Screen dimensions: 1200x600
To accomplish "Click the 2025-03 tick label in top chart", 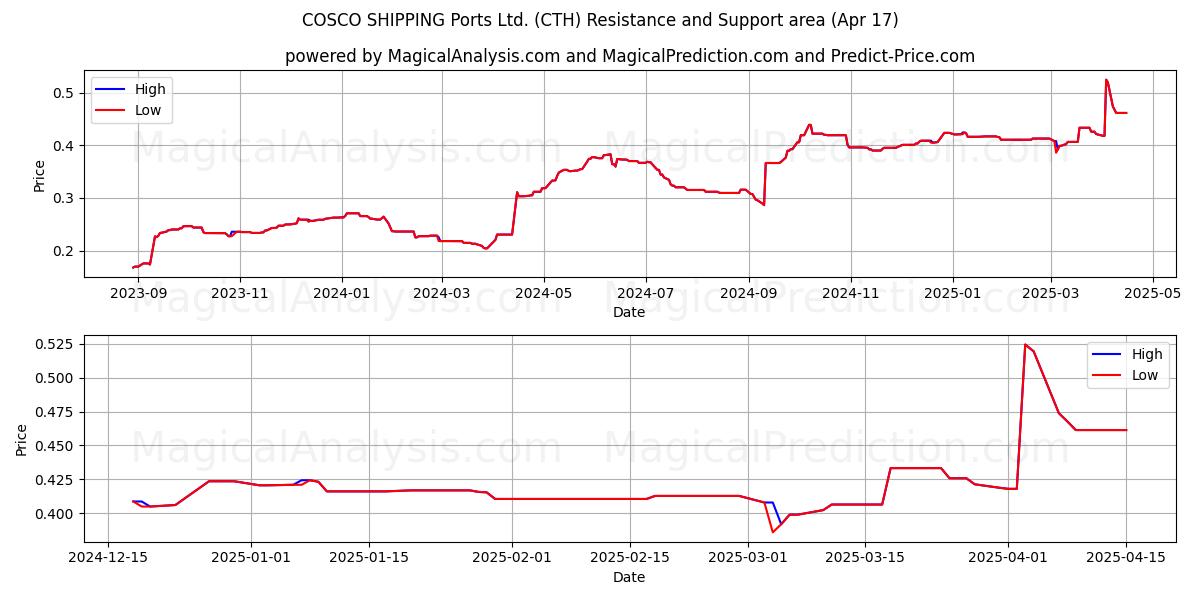I will [x=1051, y=293].
